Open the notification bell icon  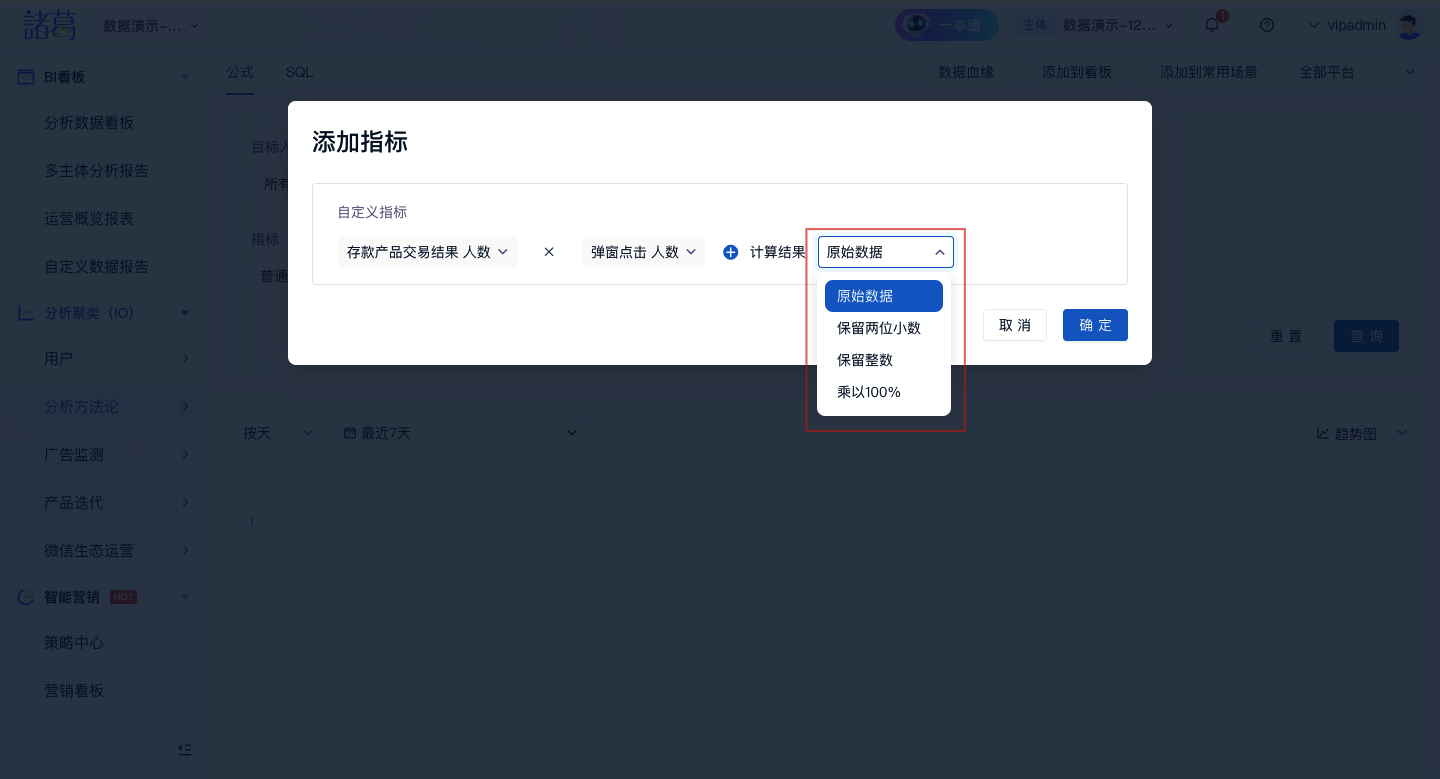pos(1212,25)
